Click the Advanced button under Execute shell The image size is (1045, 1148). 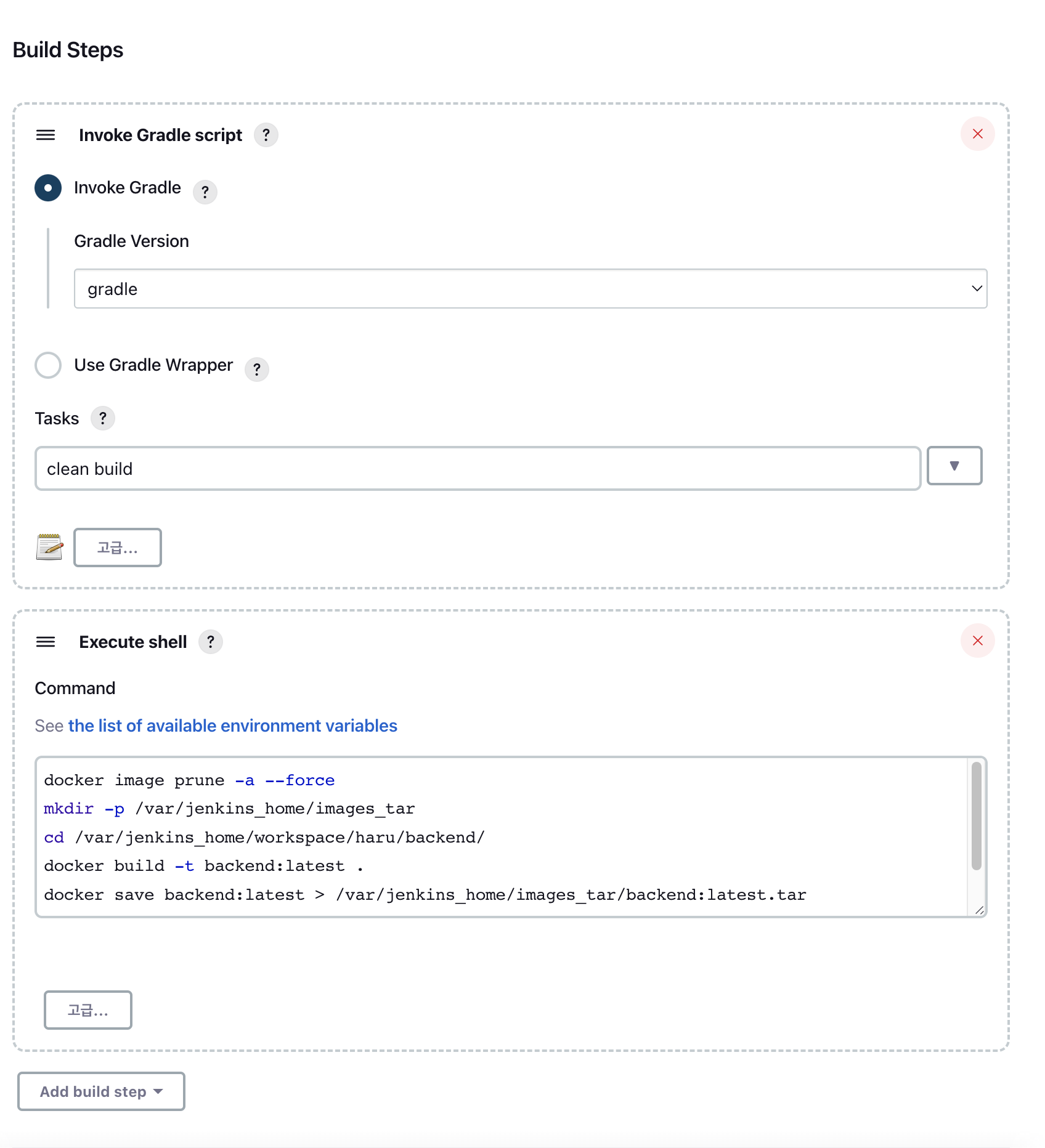(88, 1009)
